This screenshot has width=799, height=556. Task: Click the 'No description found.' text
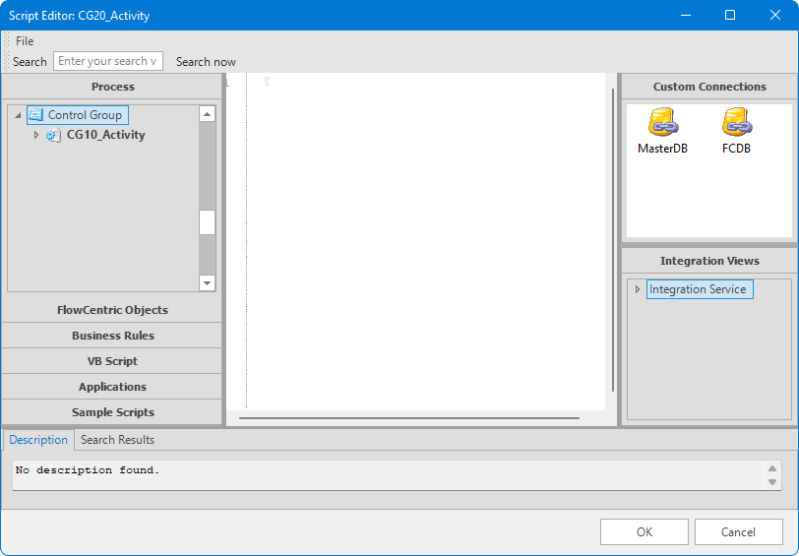(88, 470)
